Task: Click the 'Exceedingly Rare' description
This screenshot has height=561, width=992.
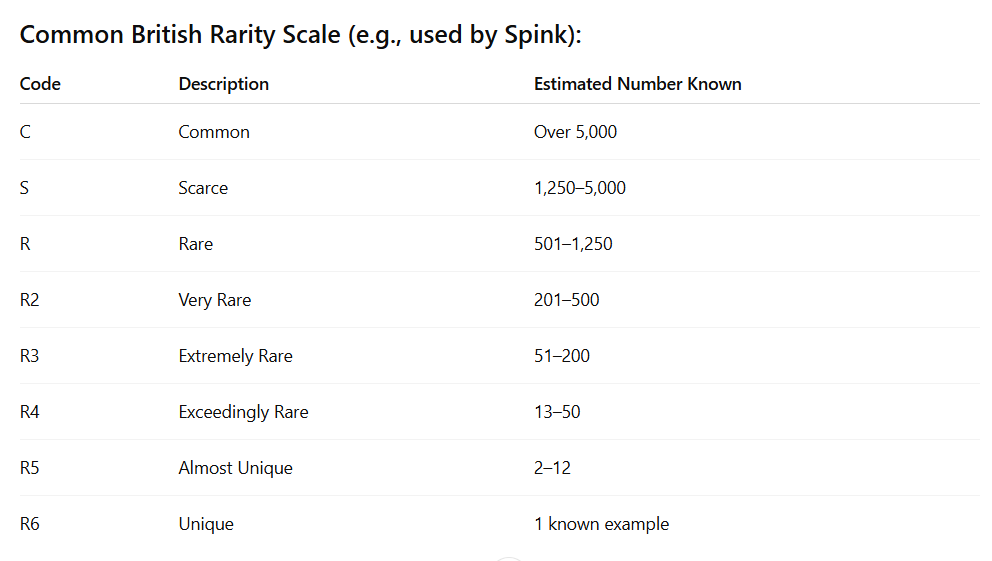Action: pyautogui.click(x=244, y=412)
